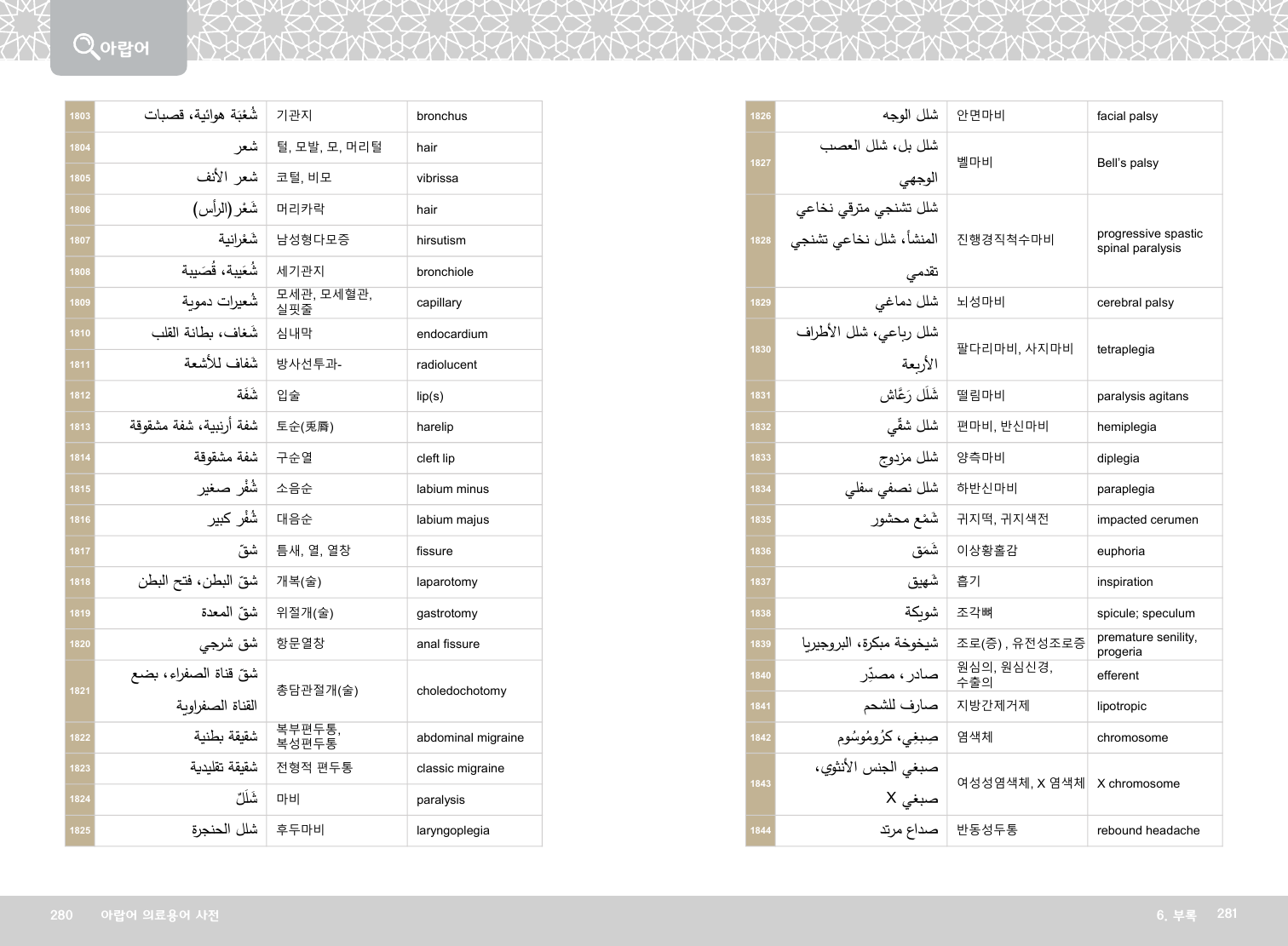Select the 'facial palsy' entry

[1127, 117]
